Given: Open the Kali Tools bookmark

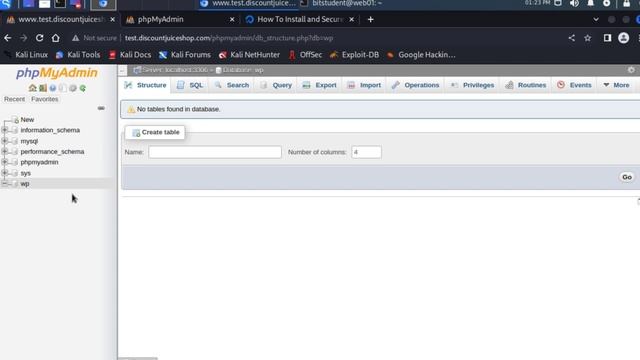Looking at the screenshot, I should point(78,55).
